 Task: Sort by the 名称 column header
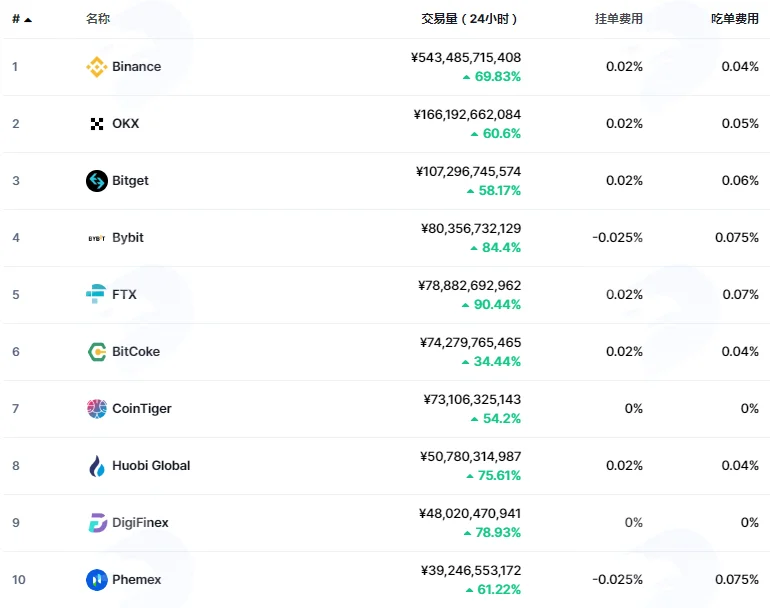[98, 19]
